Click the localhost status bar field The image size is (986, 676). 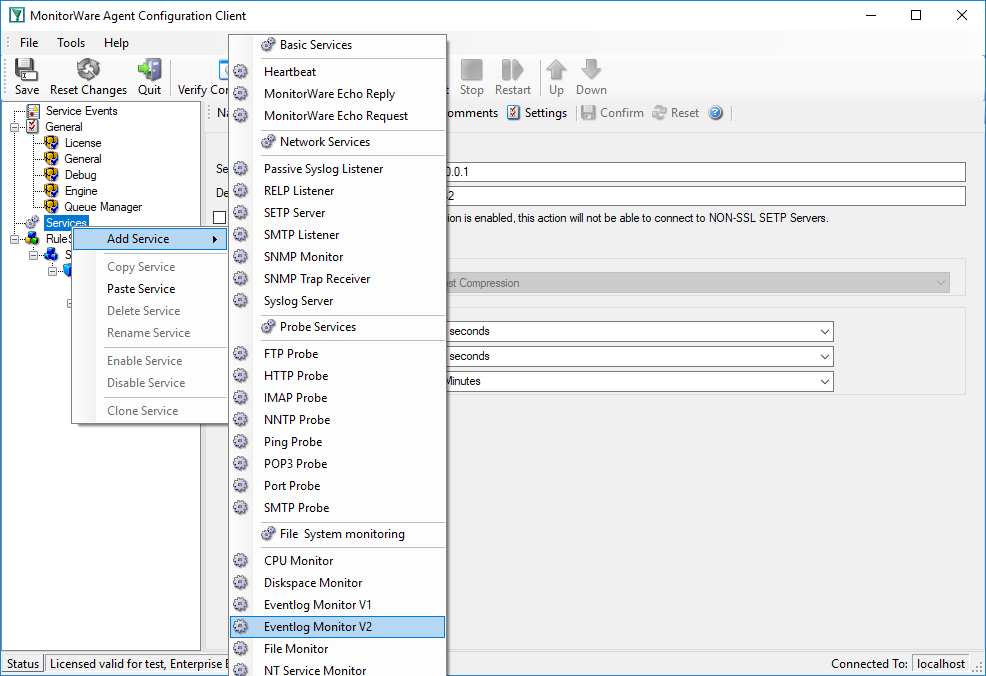[941, 663]
